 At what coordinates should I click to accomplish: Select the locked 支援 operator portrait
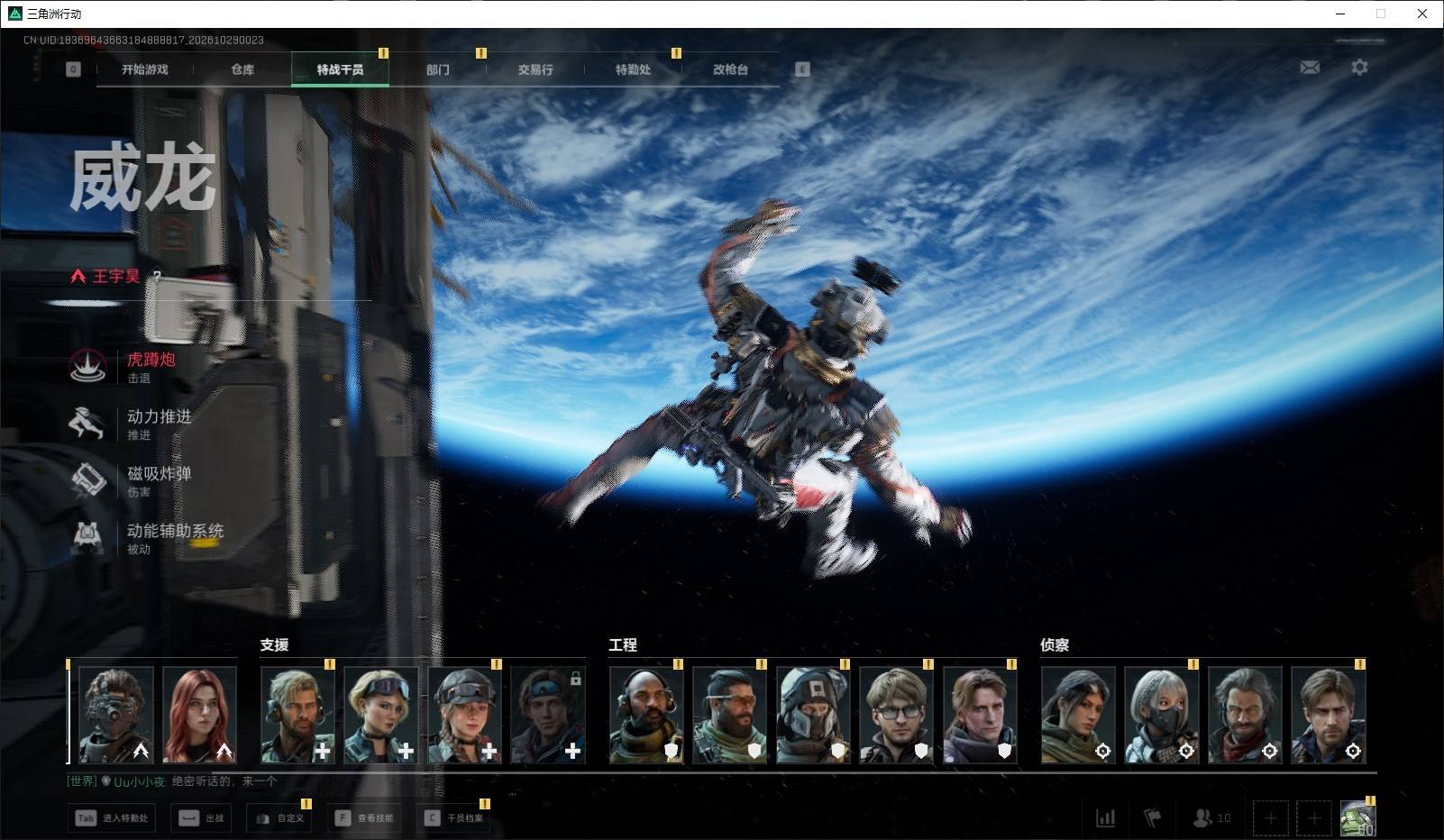tap(548, 716)
